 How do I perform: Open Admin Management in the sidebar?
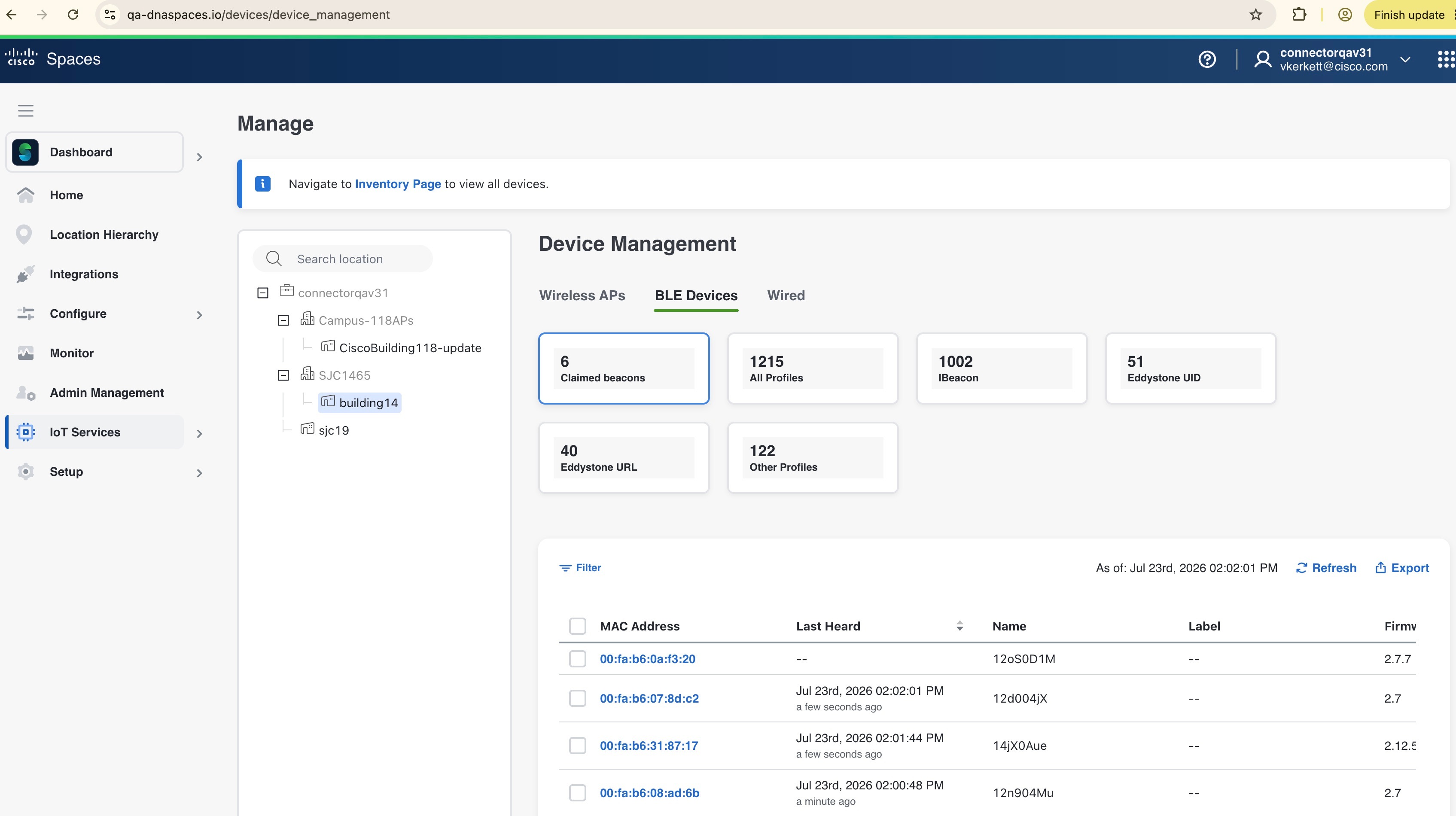[107, 393]
